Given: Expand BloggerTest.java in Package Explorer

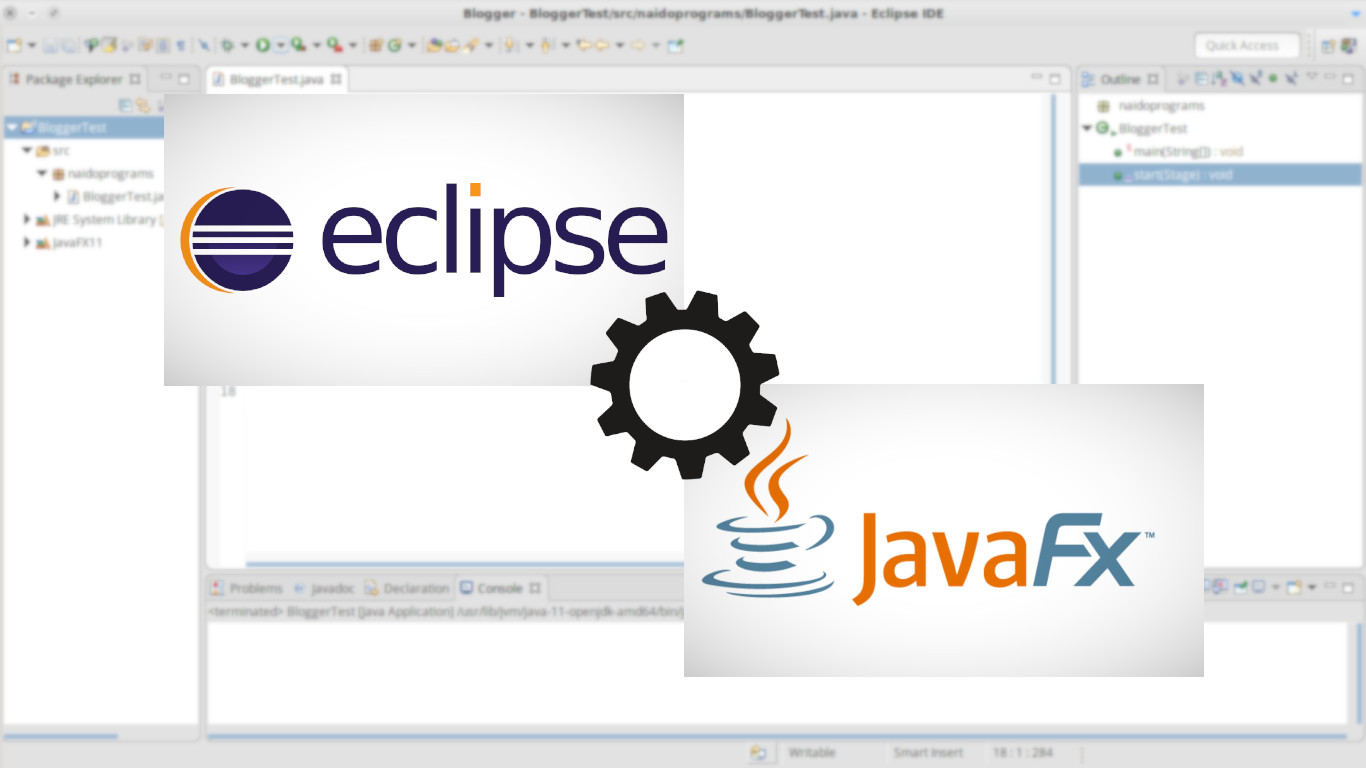Looking at the screenshot, I should [x=58, y=196].
